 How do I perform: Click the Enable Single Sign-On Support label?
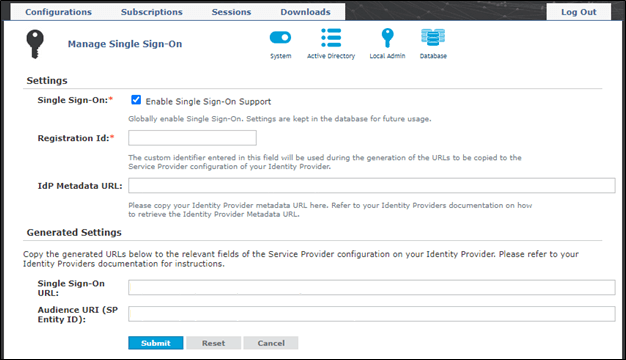[x=208, y=101]
